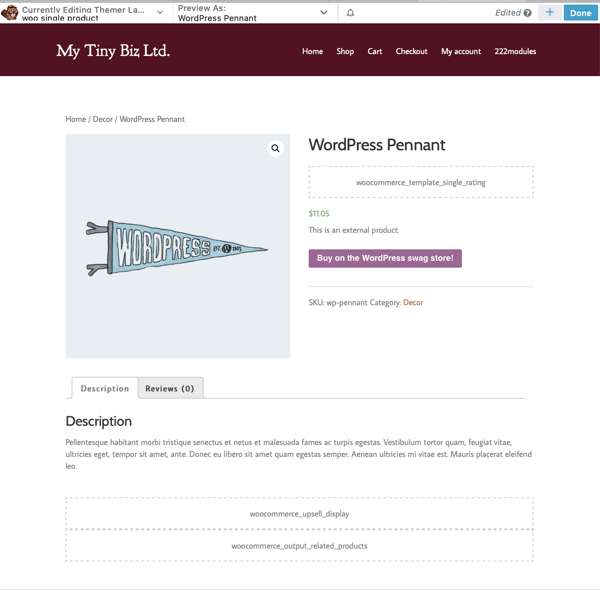Click Buy on the WordPress swag store
This screenshot has width=600, height=594.
click(x=385, y=258)
